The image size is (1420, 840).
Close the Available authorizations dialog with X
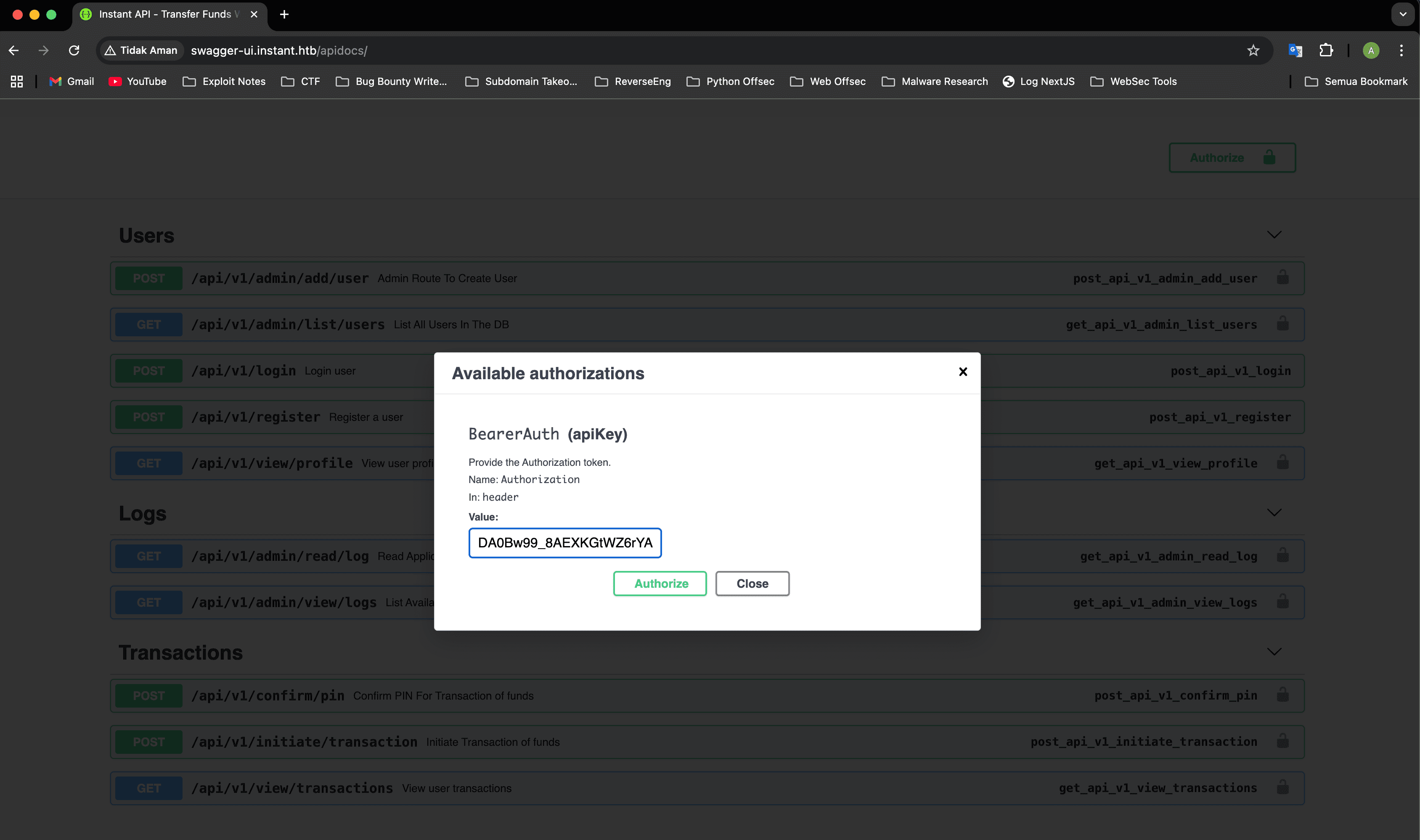point(962,372)
